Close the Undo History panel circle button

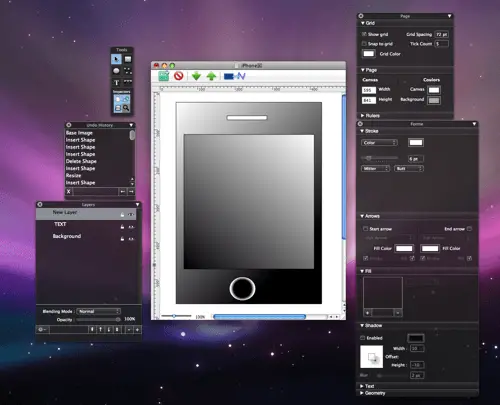click(69, 125)
